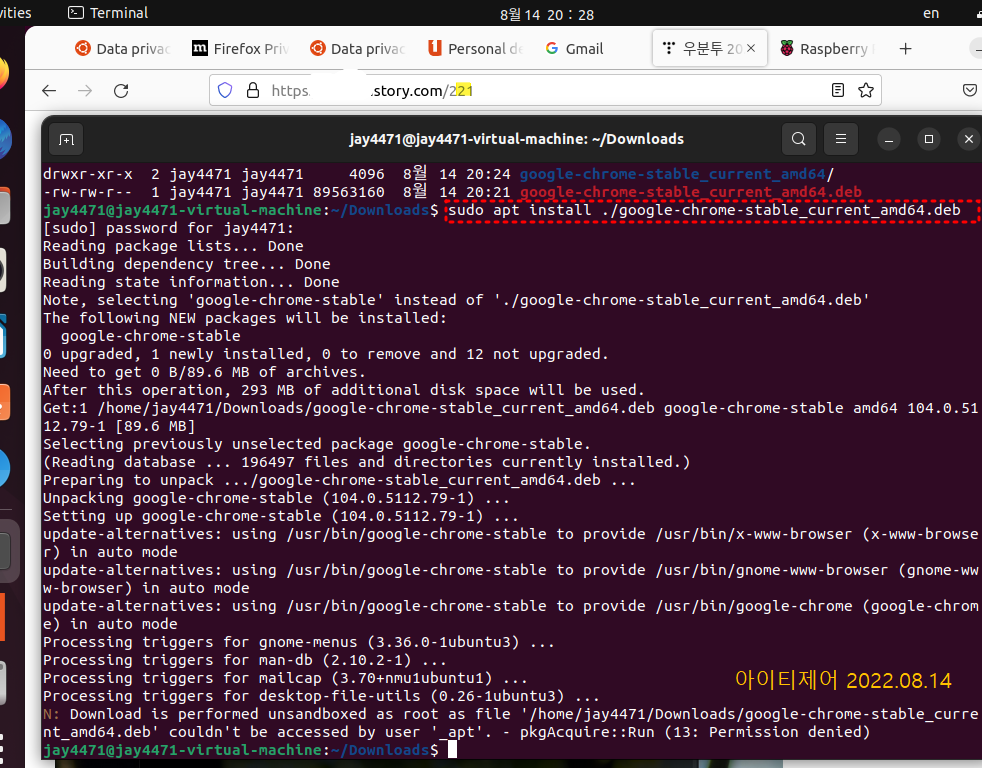Click the 'N: Download is performed unsandboxed' warning

tap(510, 723)
